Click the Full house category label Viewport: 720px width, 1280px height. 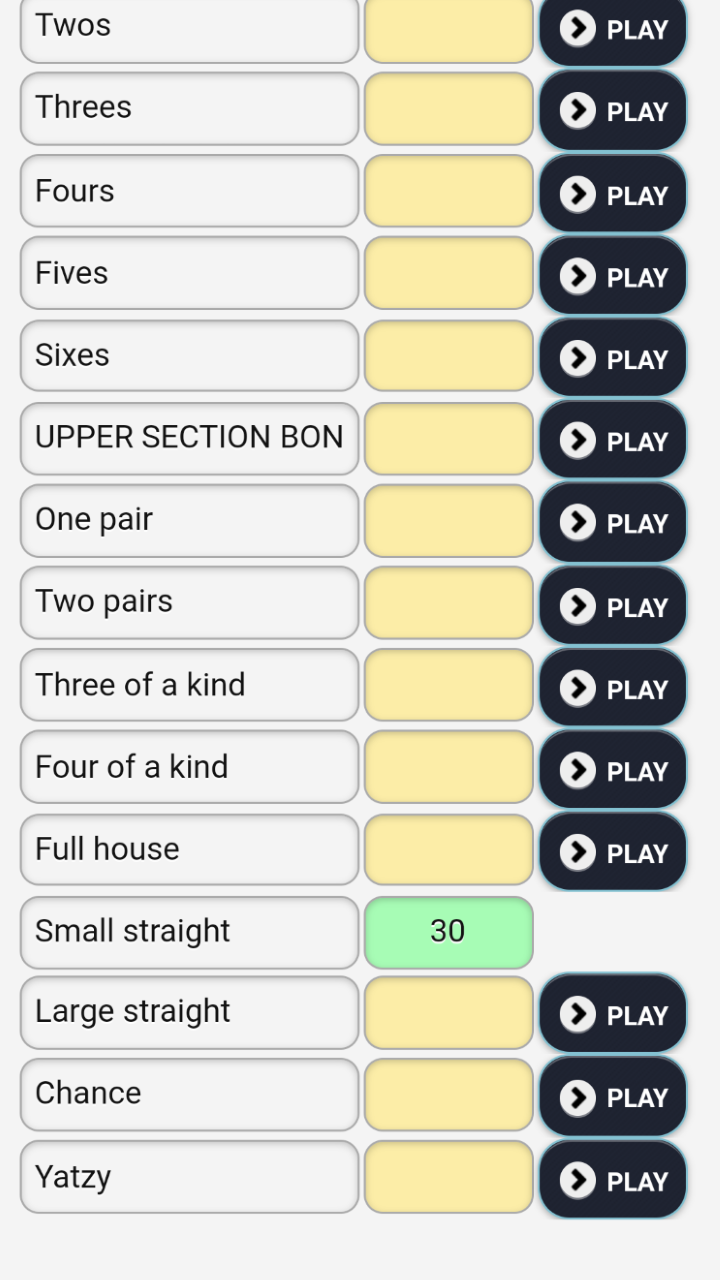(188, 849)
